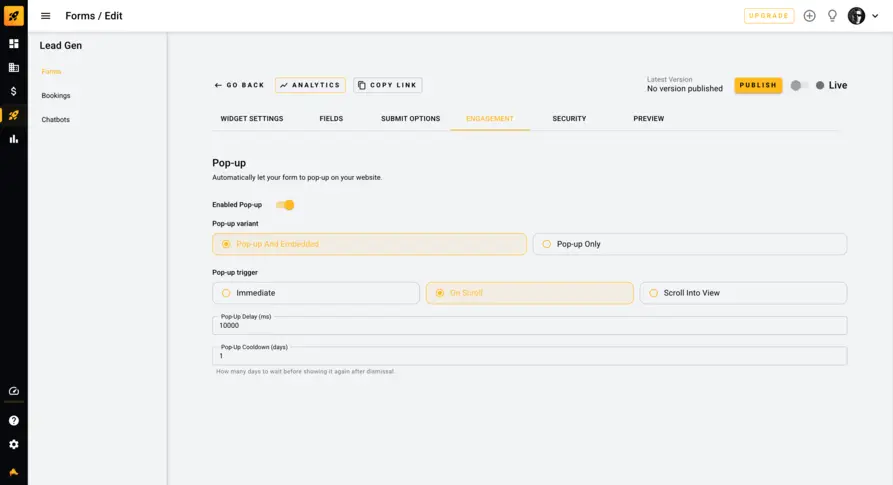Switch to the Widget Settings tab

coord(252,118)
